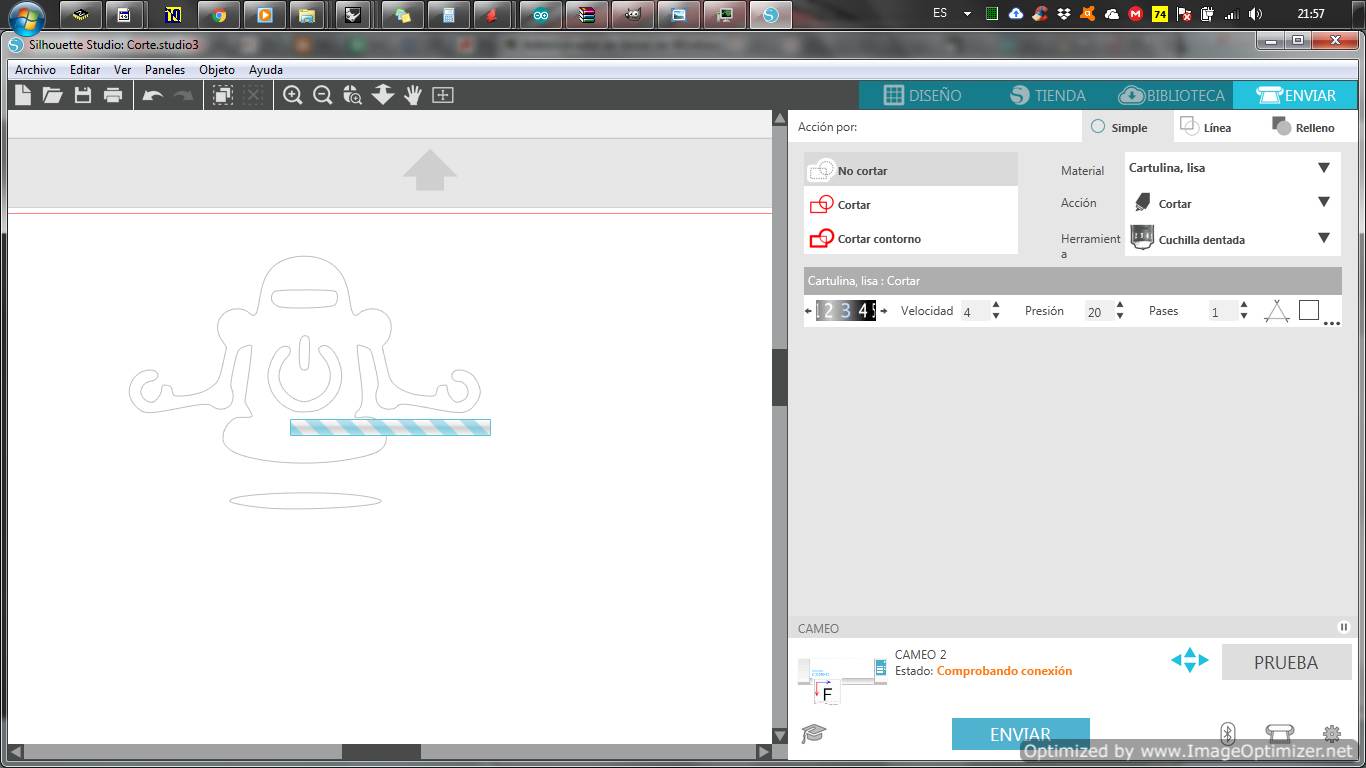
Task: Increase blade depth with the right arrow
Action: click(x=883, y=311)
